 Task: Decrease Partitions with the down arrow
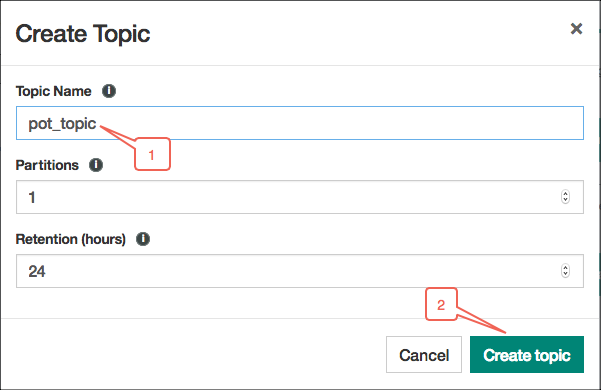[x=565, y=200]
